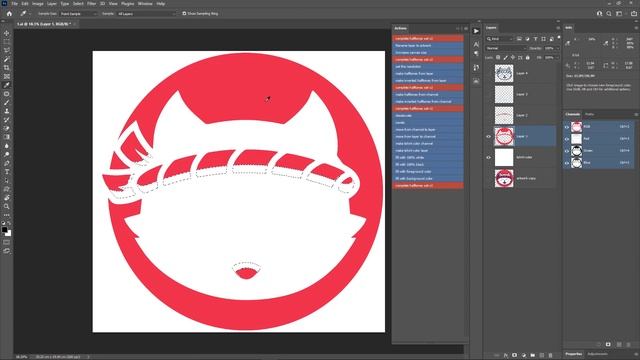Click the Home icon in options bar
The height and width of the screenshot is (360, 640).
pyautogui.click(x=9, y=13)
